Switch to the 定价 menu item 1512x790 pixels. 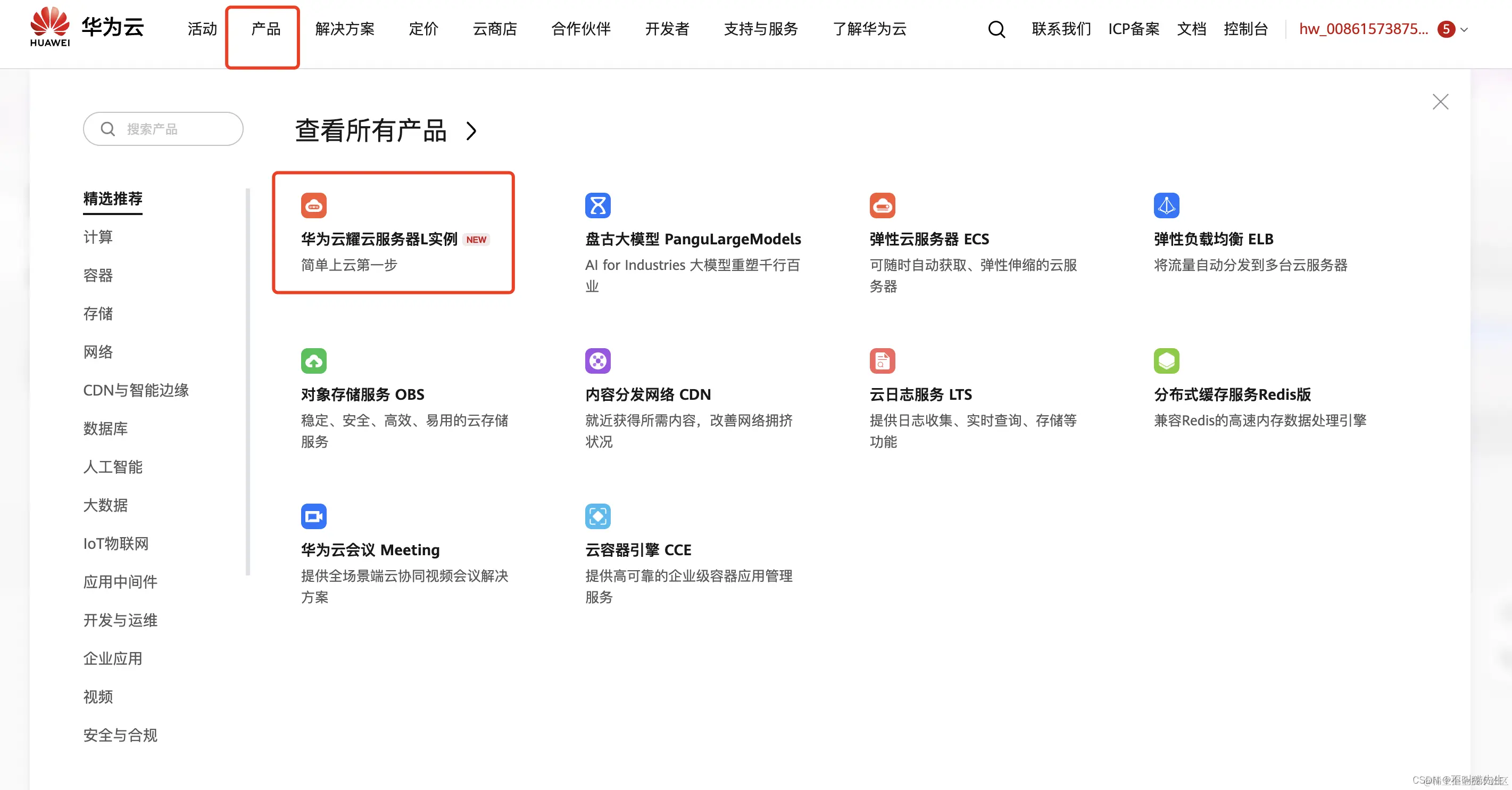point(423,29)
